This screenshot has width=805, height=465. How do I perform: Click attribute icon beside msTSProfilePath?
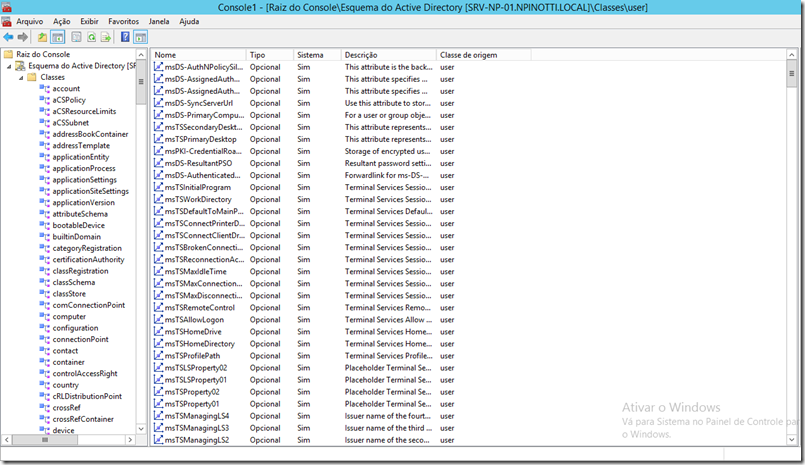click(158, 356)
